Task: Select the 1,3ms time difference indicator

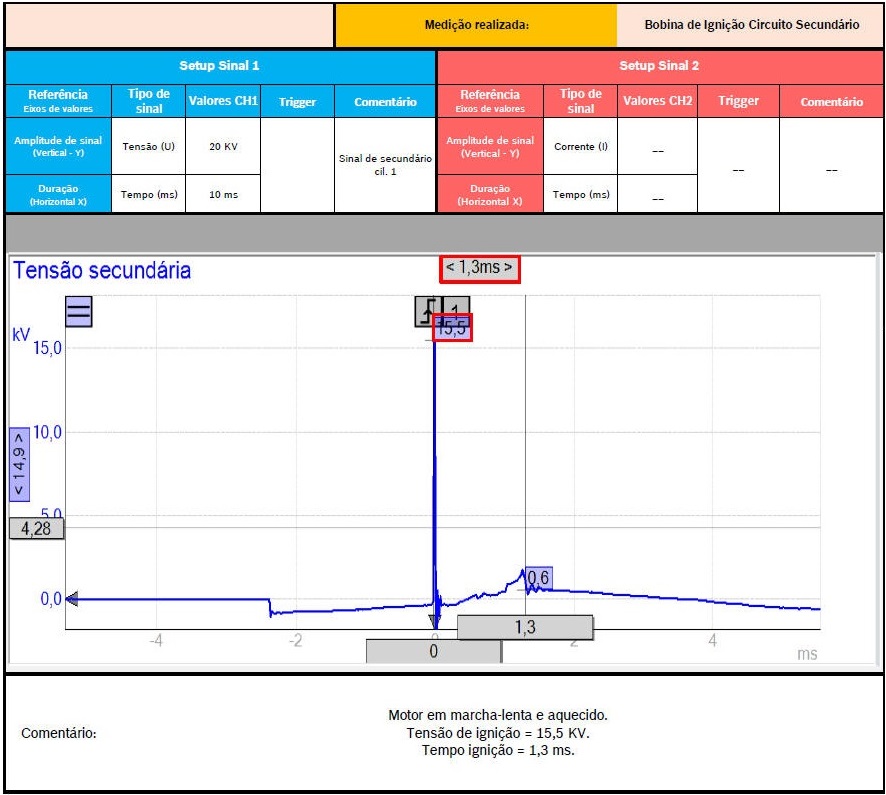Action: click(x=480, y=268)
